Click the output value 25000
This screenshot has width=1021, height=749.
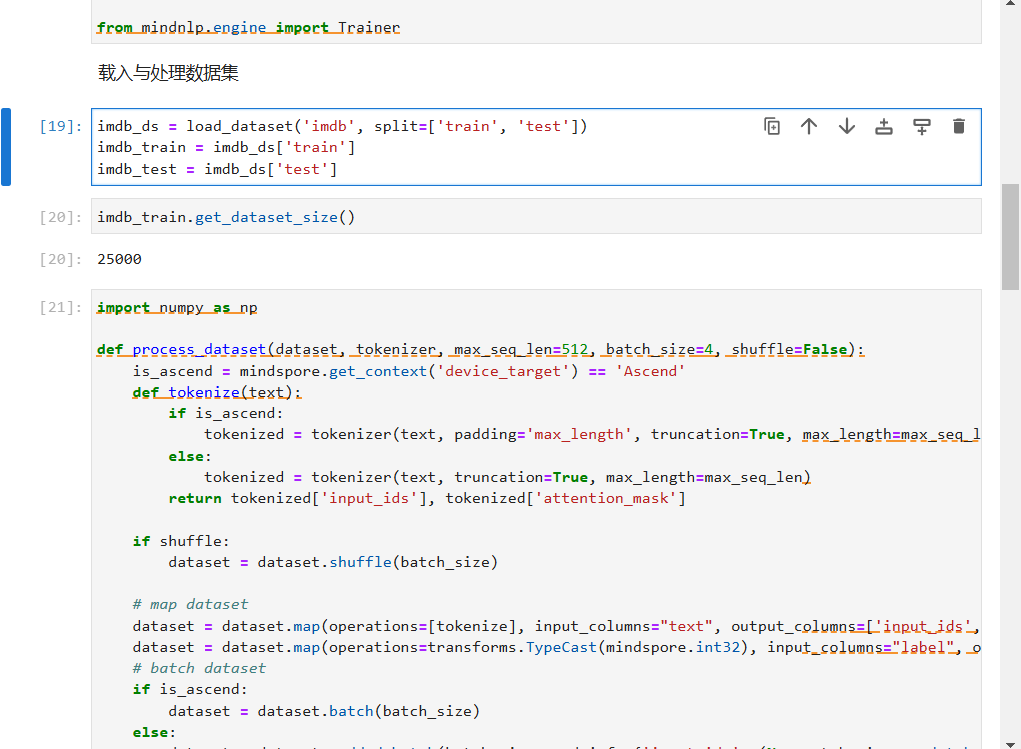(x=119, y=259)
